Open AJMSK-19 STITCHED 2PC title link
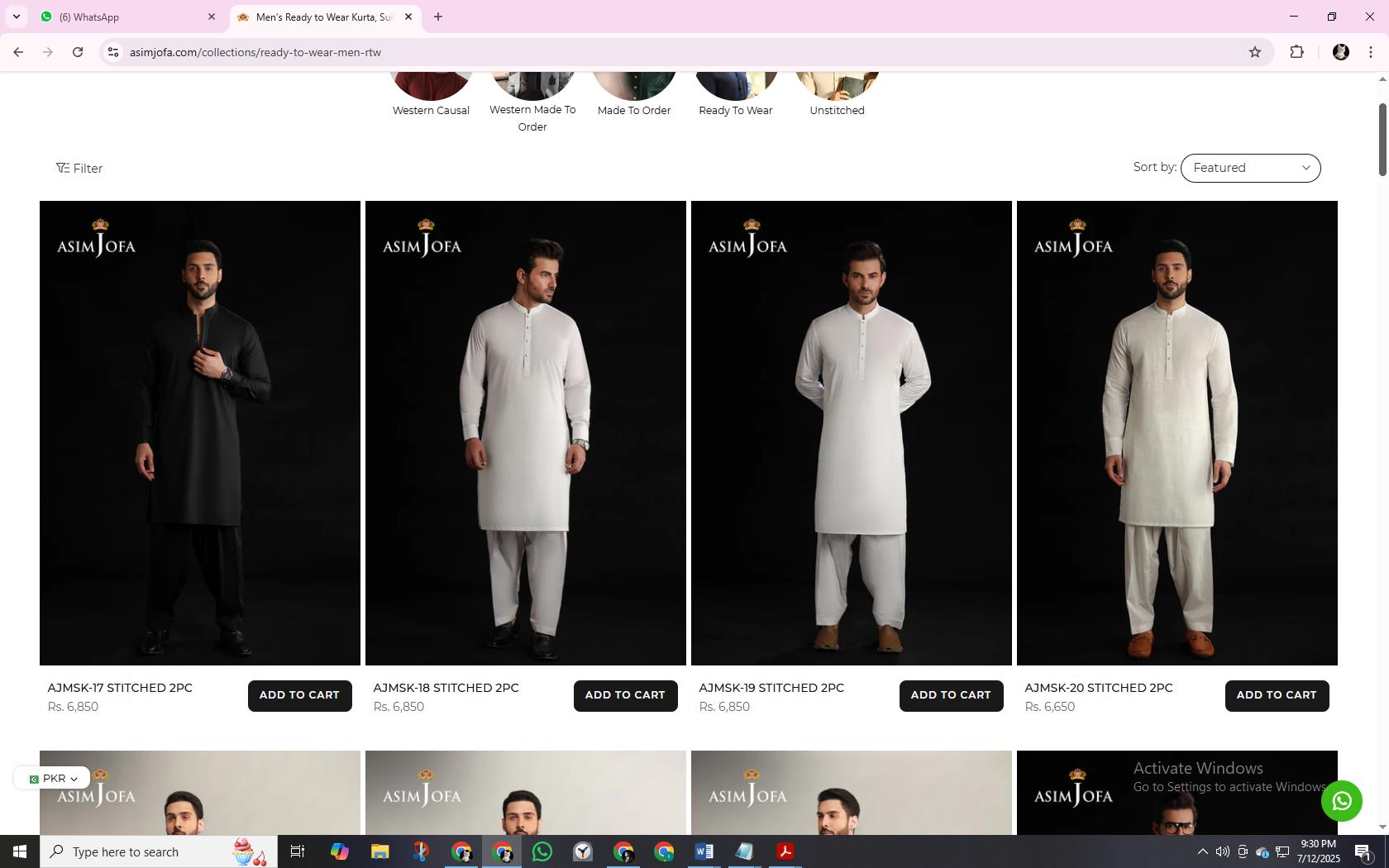This screenshot has width=1389, height=868. [x=771, y=688]
